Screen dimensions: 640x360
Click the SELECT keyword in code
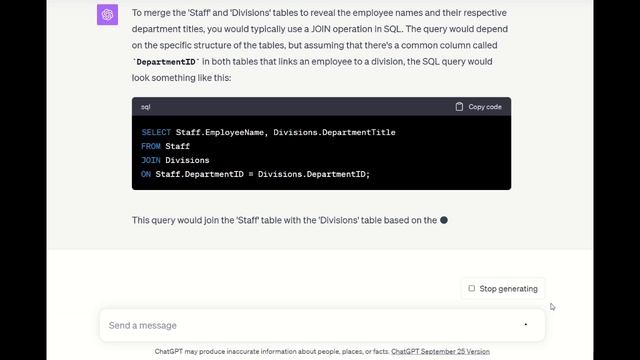pos(156,132)
